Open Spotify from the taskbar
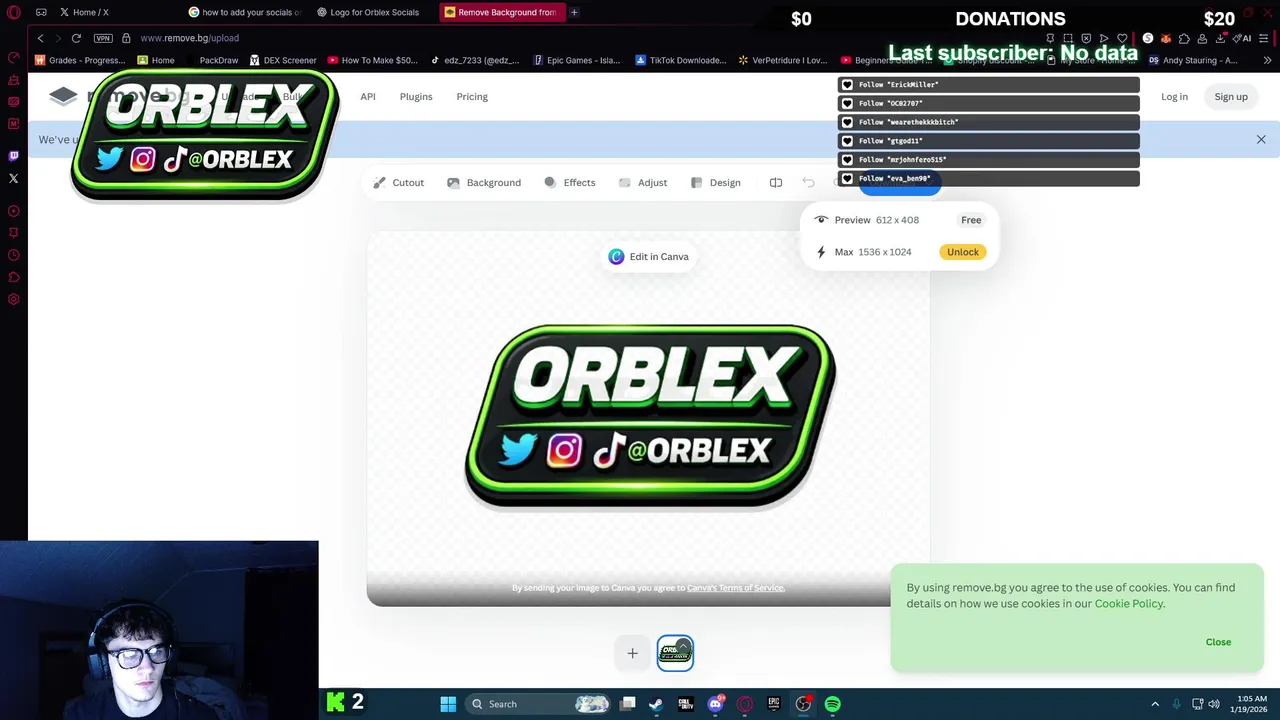The height and width of the screenshot is (720, 1280). coord(833,704)
